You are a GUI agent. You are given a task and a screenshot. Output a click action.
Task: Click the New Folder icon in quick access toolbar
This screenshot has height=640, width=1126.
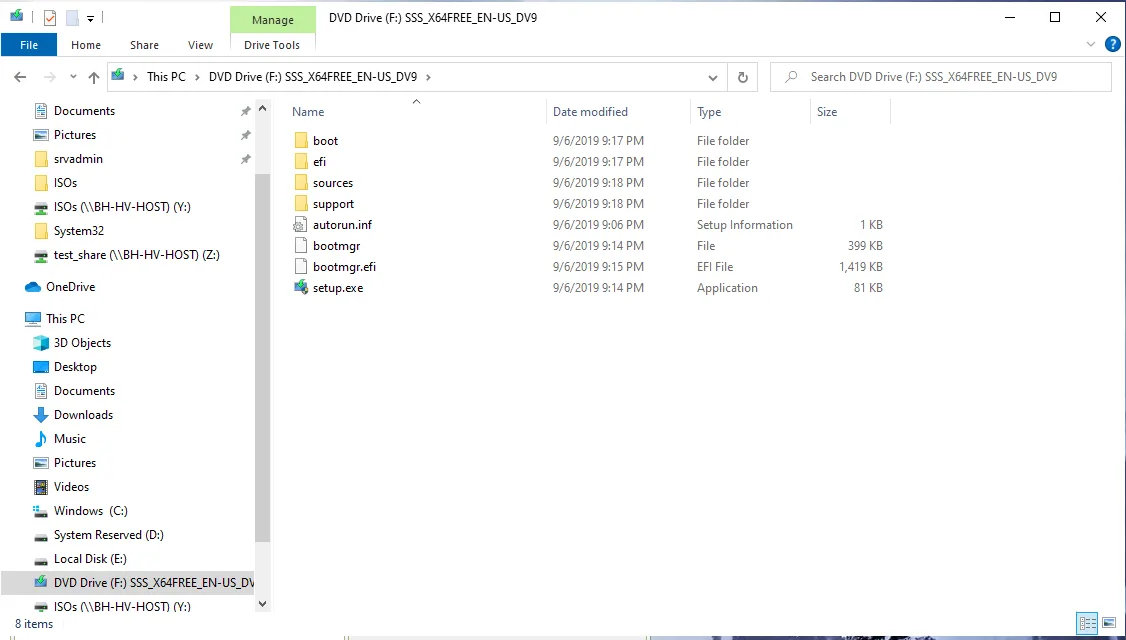coord(72,17)
